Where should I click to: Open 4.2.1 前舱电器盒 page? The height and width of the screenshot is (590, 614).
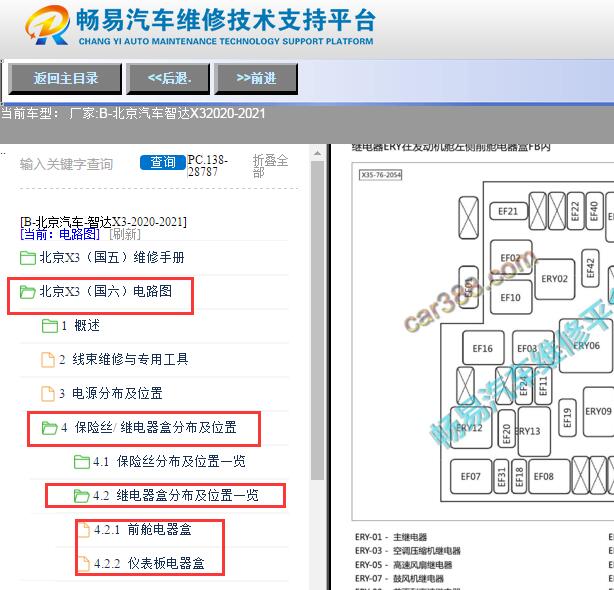(x=143, y=530)
